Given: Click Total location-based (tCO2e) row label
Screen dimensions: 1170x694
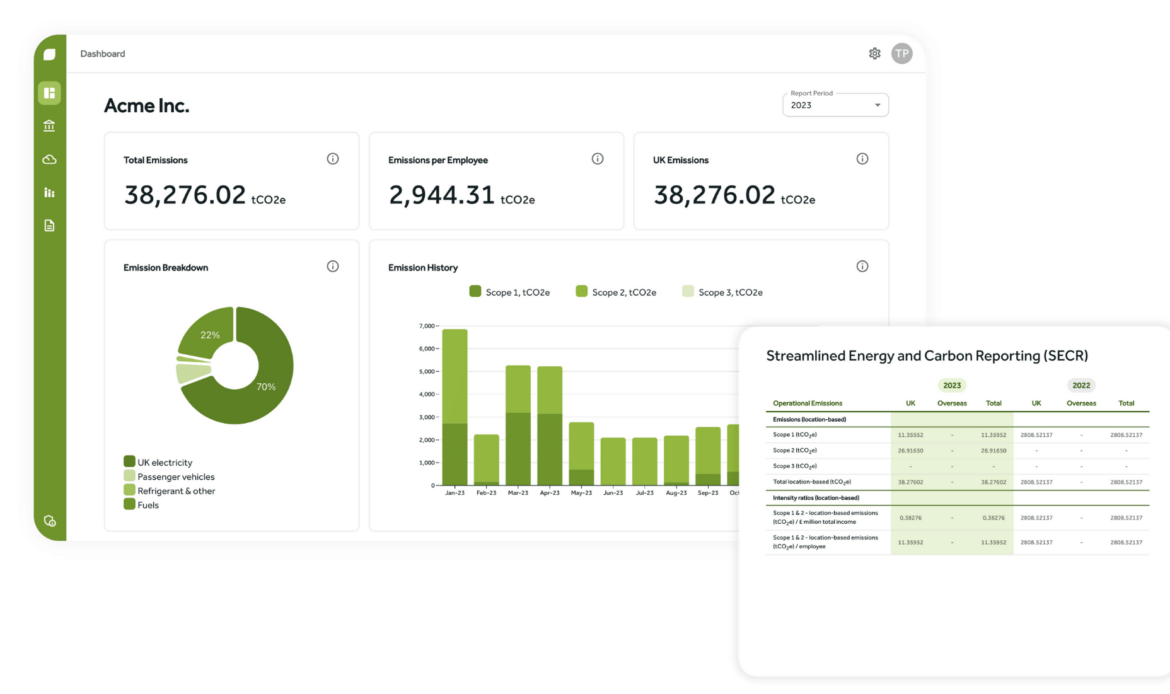Looking at the screenshot, I should 812,482.
